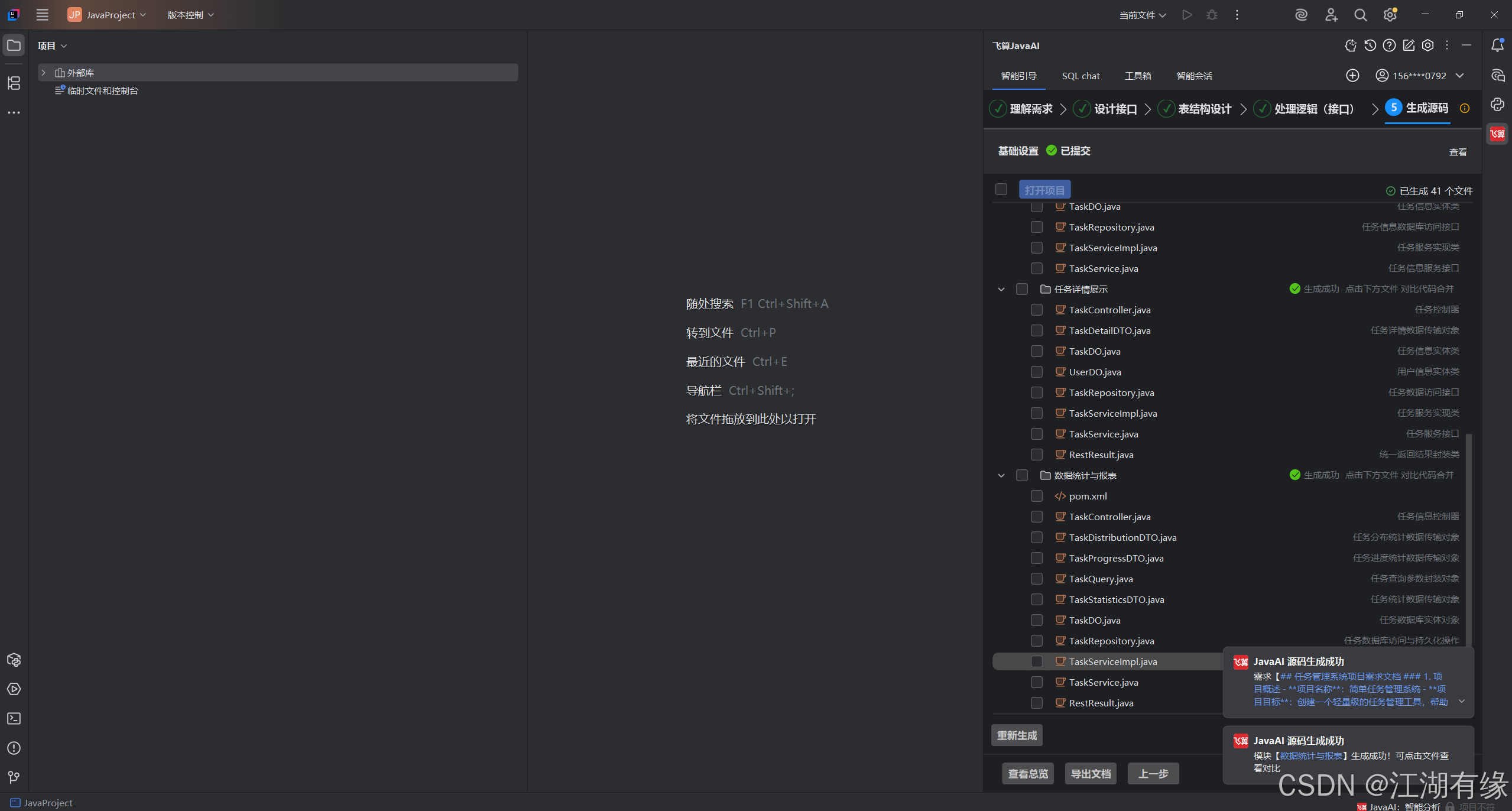
Task: Go to step 理解需求
Action: (1021, 109)
